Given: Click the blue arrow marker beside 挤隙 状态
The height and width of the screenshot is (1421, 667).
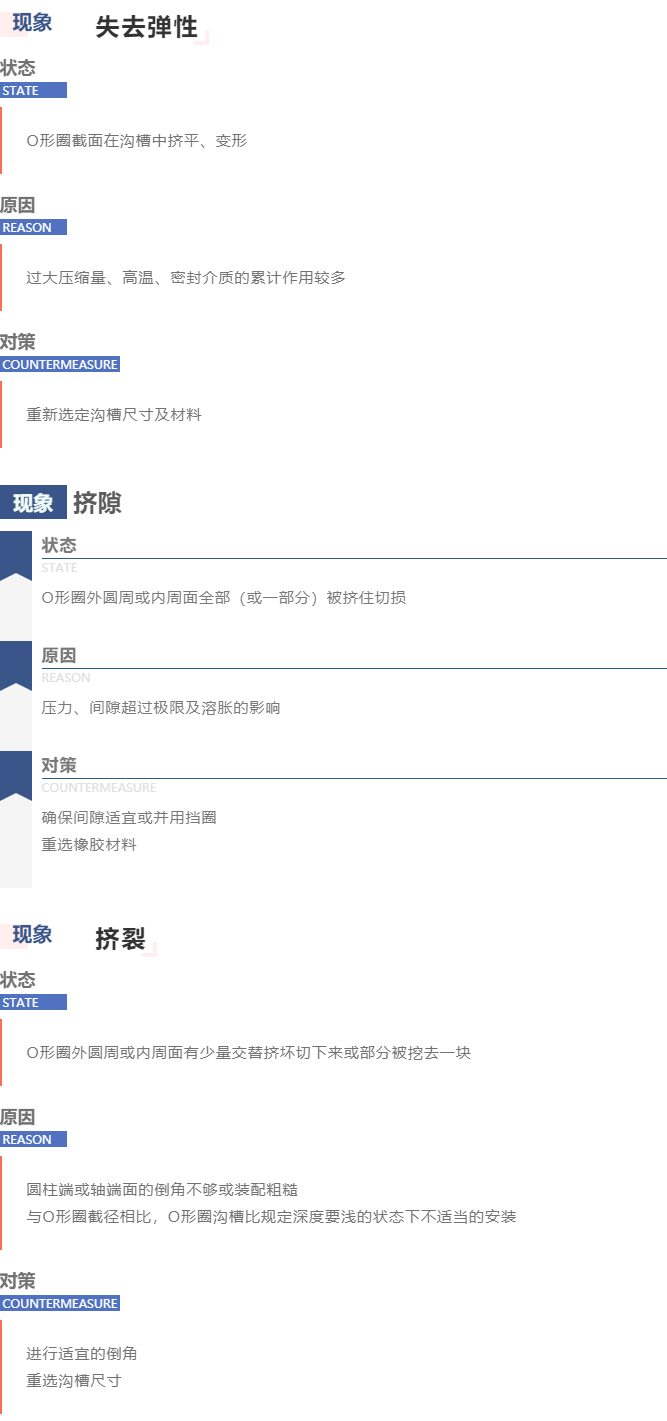Looking at the screenshot, I should [16, 556].
